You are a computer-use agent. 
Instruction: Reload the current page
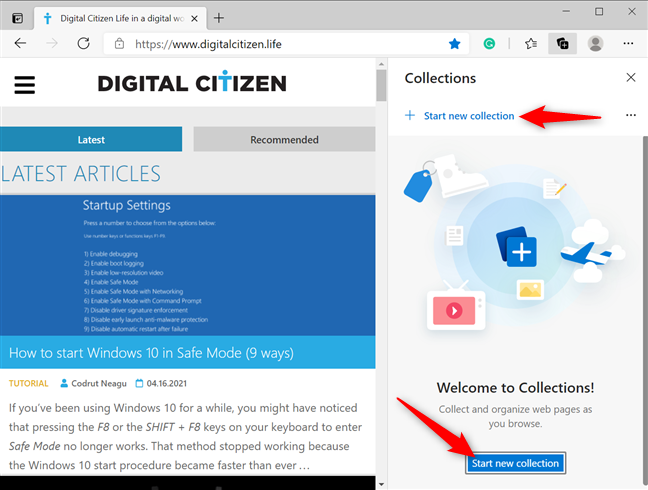[x=83, y=43]
